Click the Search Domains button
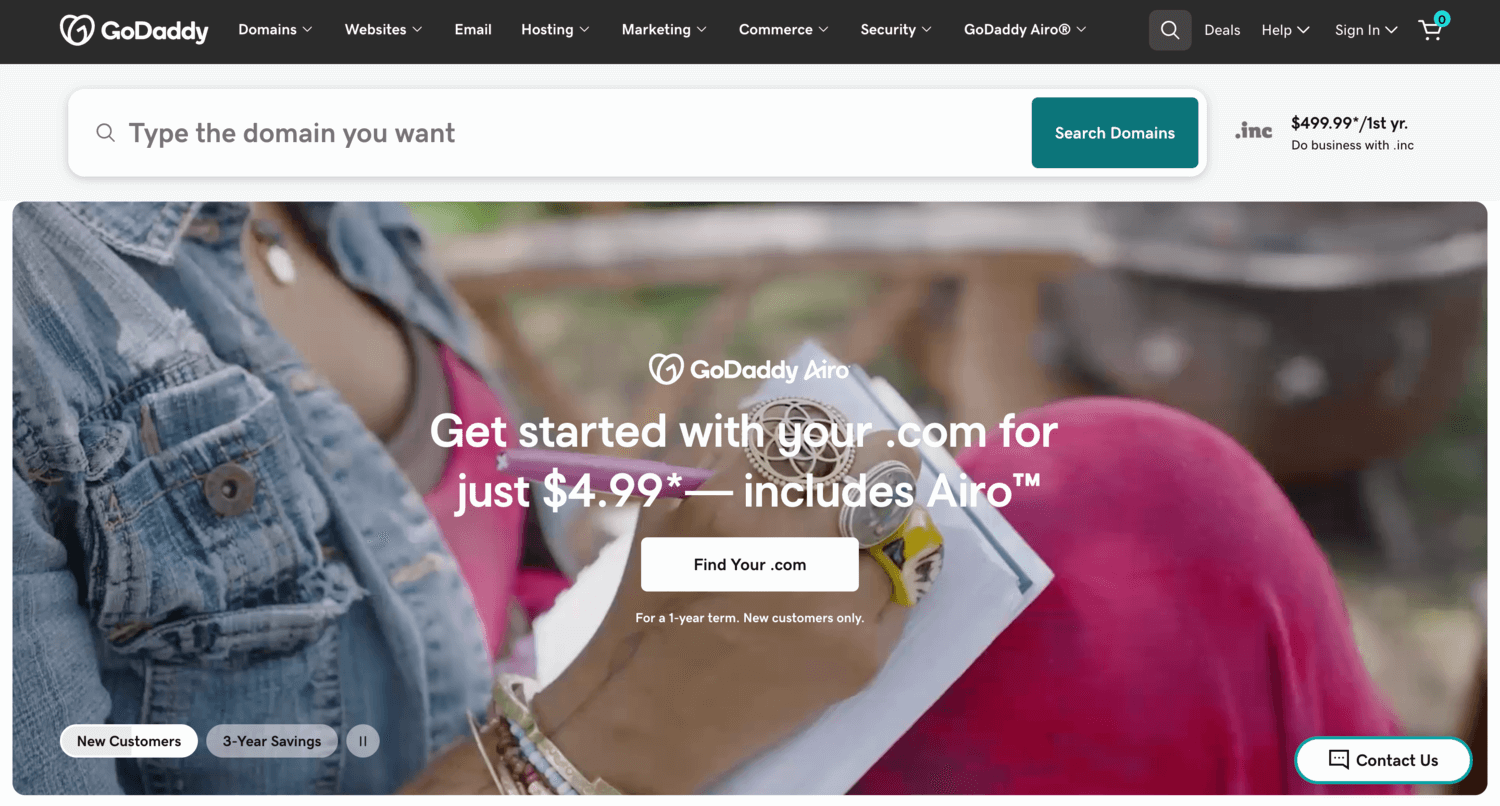This screenshot has height=806, width=1500. pos(1115,132)
